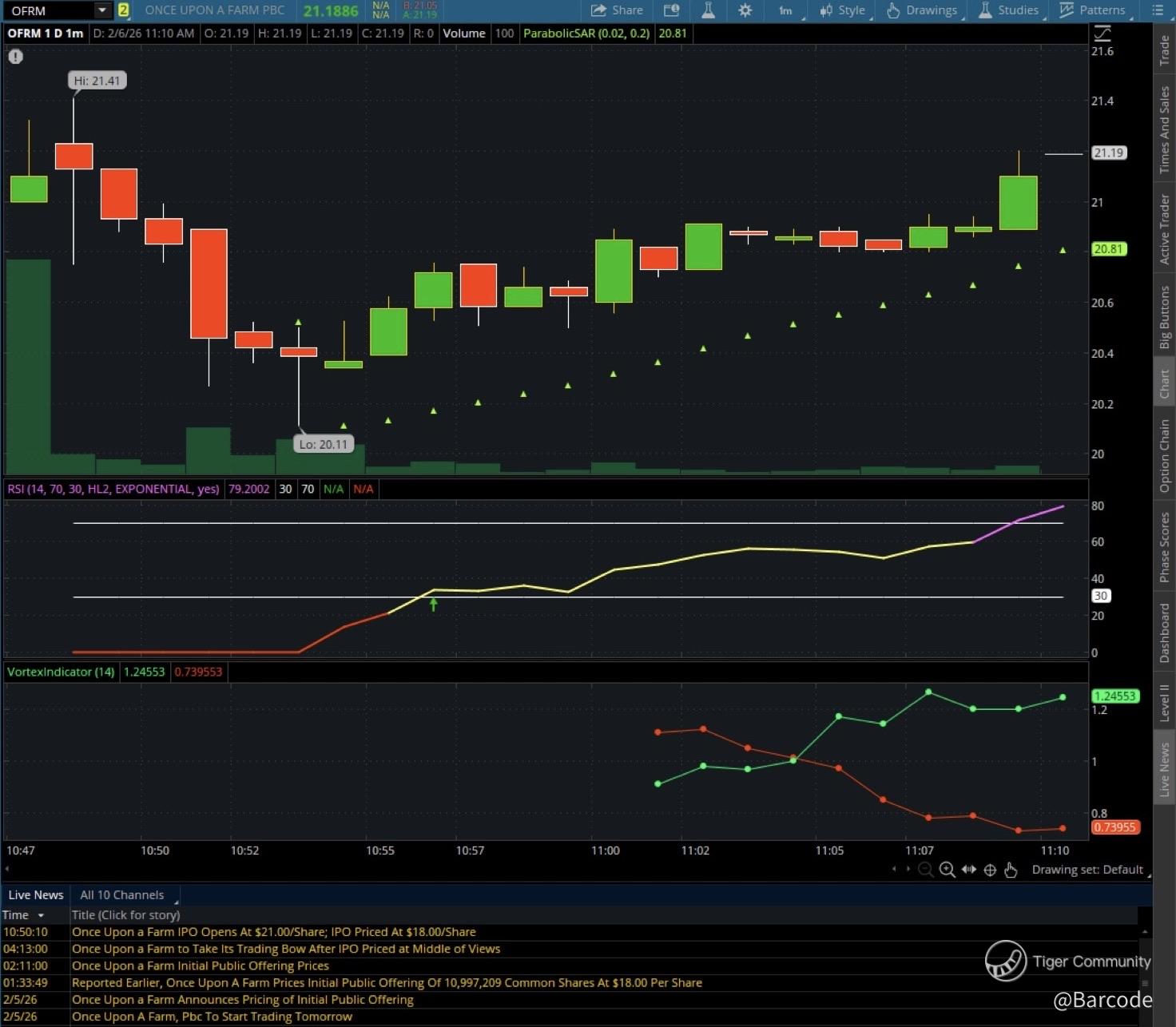Image resolution: width=1176 pixels, height=1027 pixels.
Task: Open the OFRM symbol dropdown arrow
Action: pyautogui.click(x=102, y=10)
